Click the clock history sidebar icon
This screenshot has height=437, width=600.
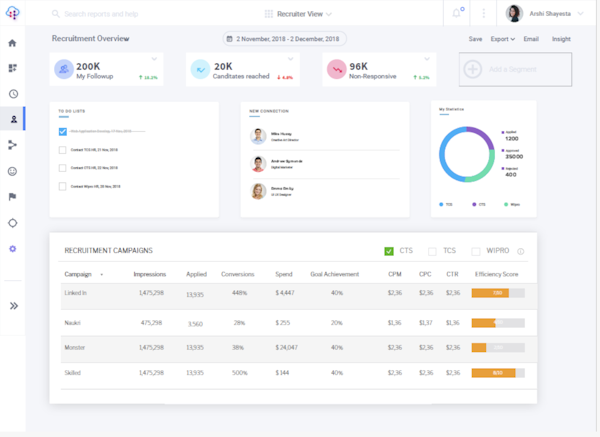pos(13,94)
